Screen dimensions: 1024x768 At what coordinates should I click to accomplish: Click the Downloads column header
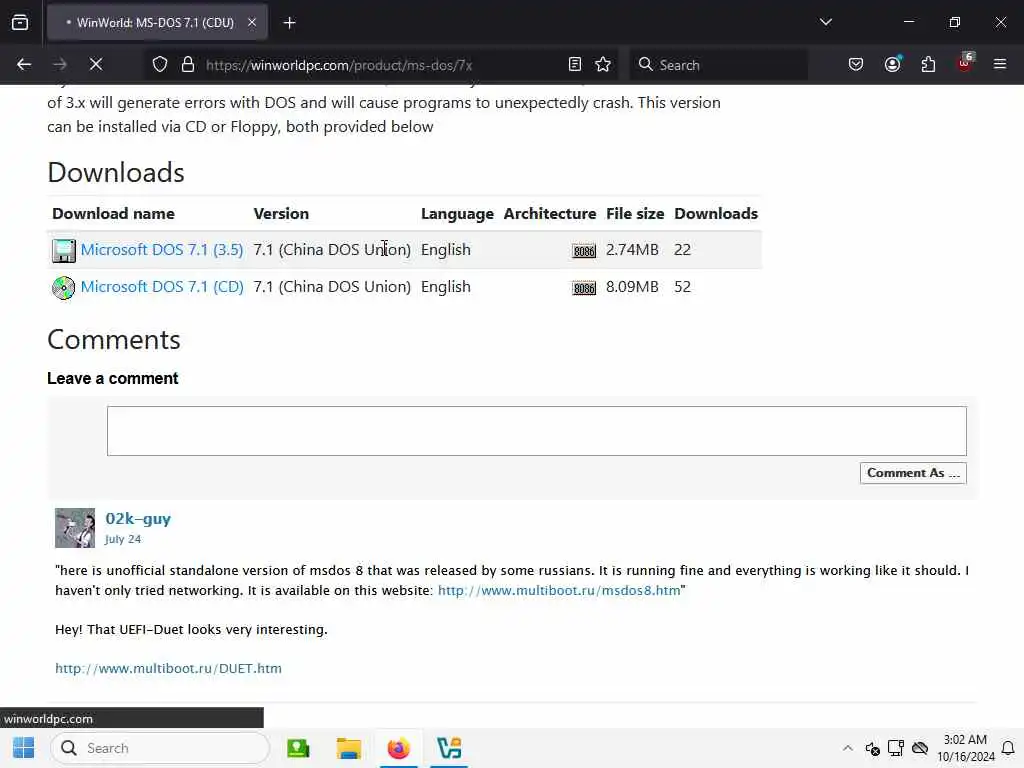tap(716, 214)
